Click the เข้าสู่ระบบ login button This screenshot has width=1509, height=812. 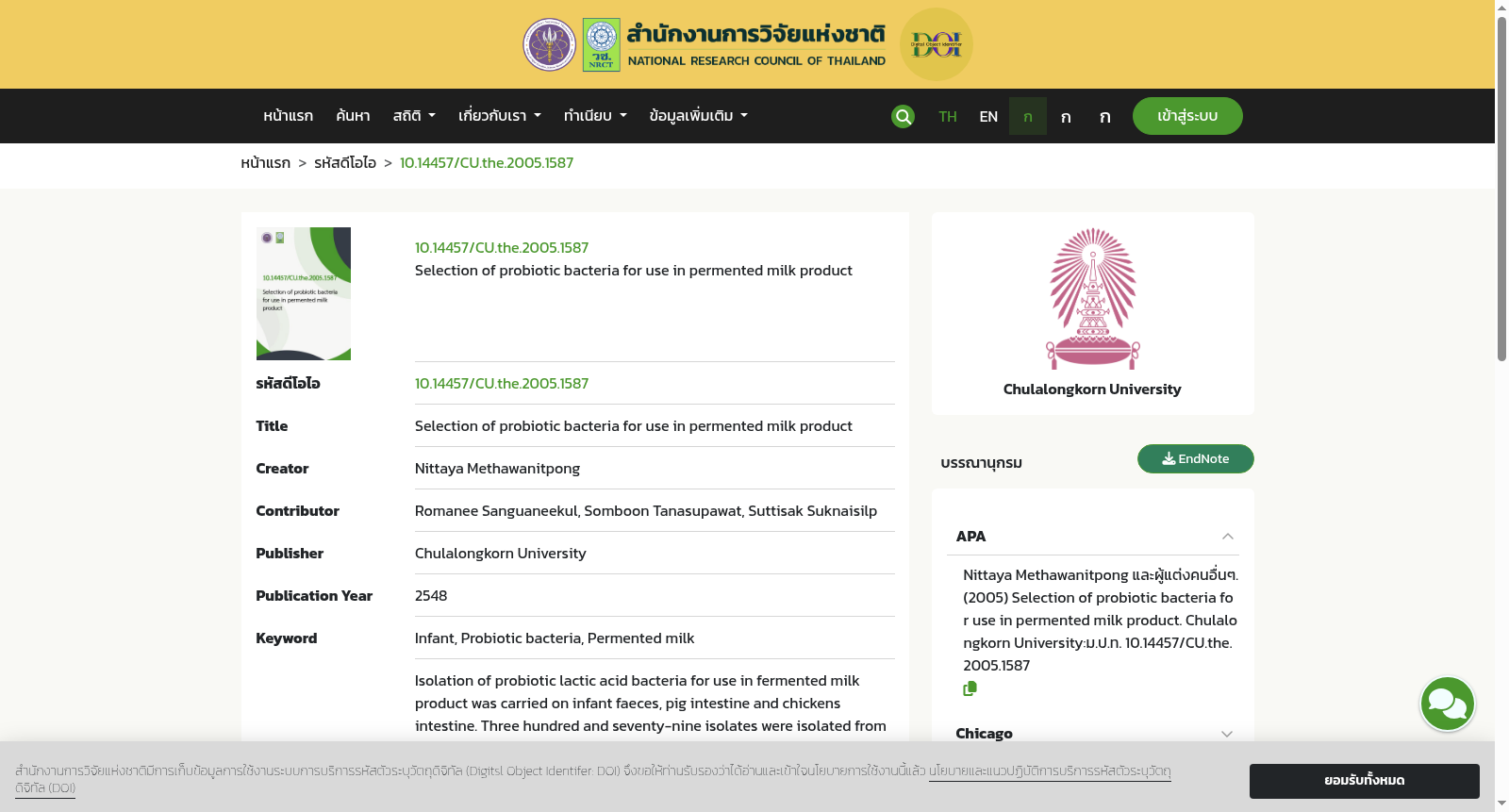pyautogui.click(x=1187, y=116)
